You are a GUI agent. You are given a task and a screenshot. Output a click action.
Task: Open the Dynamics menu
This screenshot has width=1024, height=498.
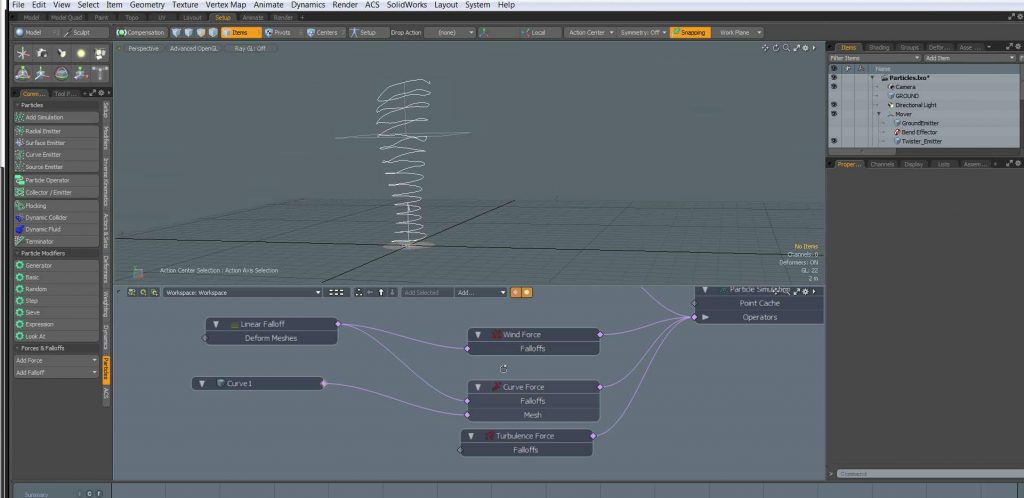(308, 5)
